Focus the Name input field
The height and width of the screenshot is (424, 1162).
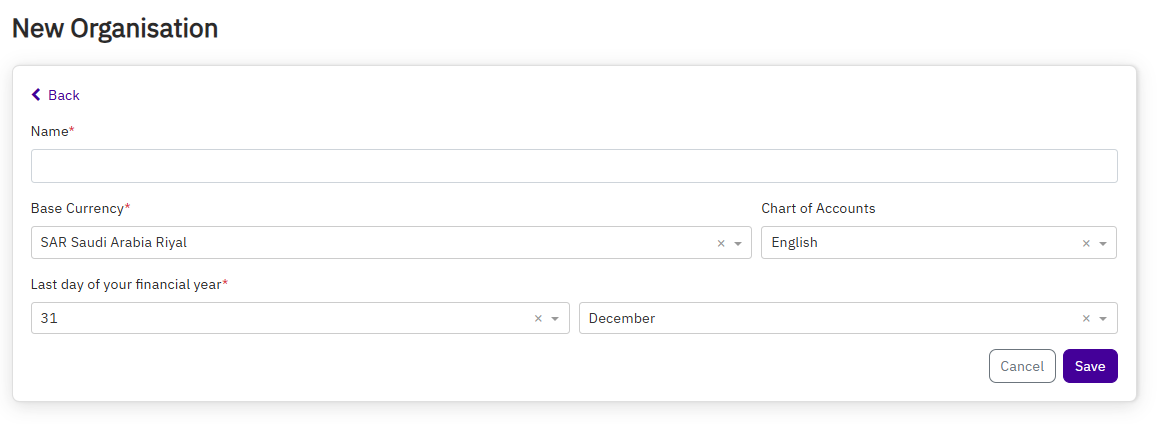pyautogui.click(x=574, y=166)
